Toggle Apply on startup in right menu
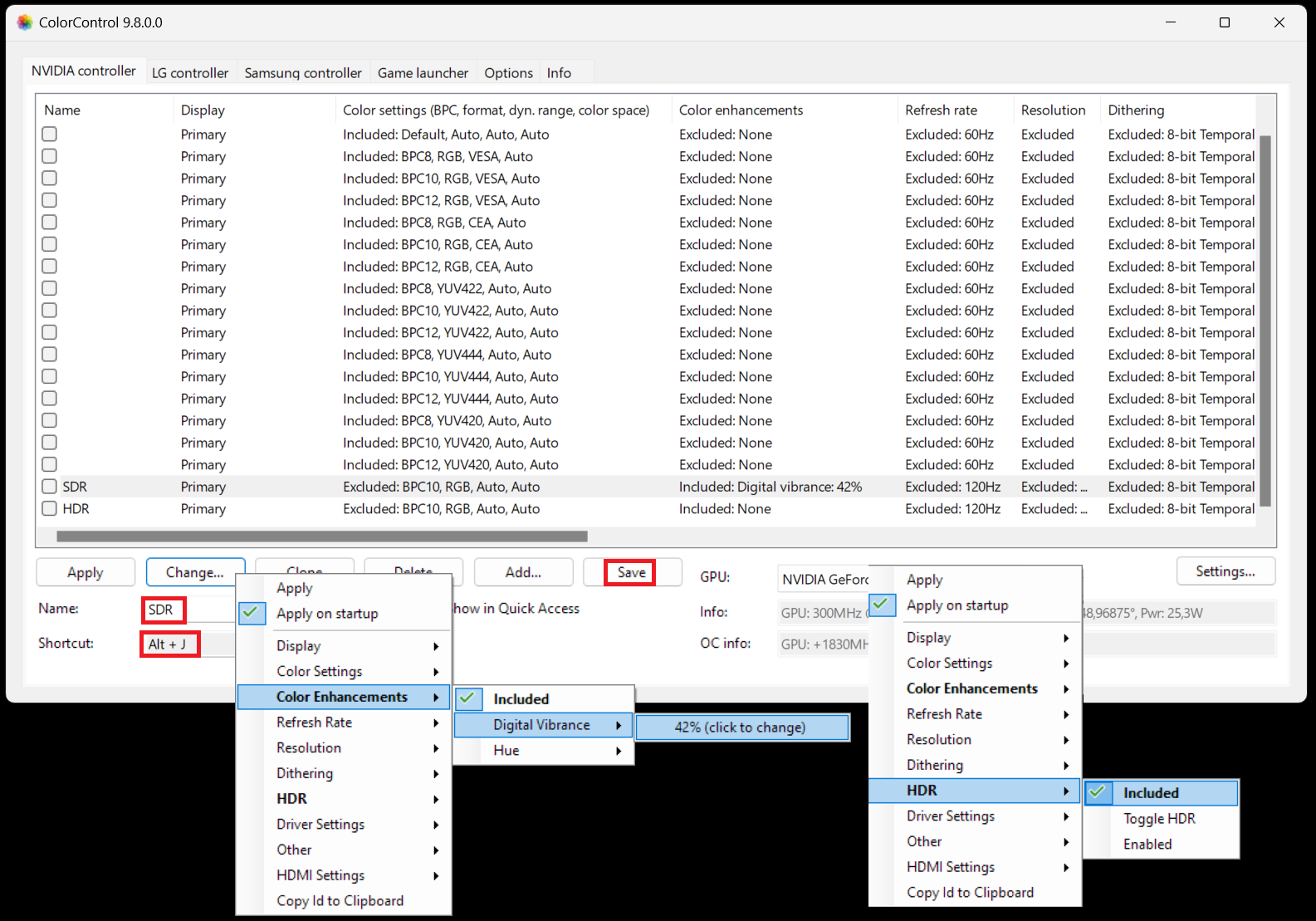This screenshot has width=1316, height=921. pyautogui.click(x=975, y=605)
